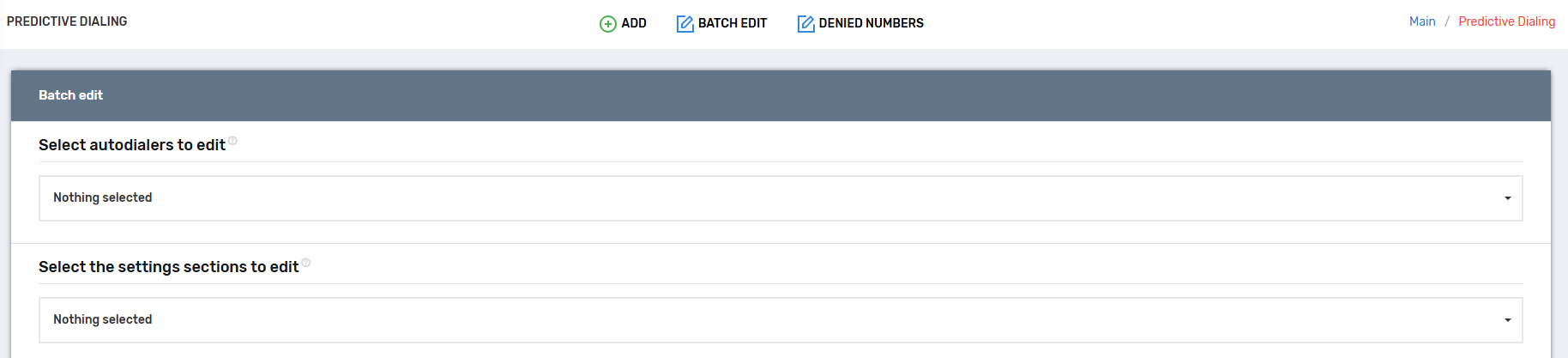Click 'Nothing selected' text in autodialers field
Screen dimensions: 1568x358
pyautogui.click(x=102, y=197)
